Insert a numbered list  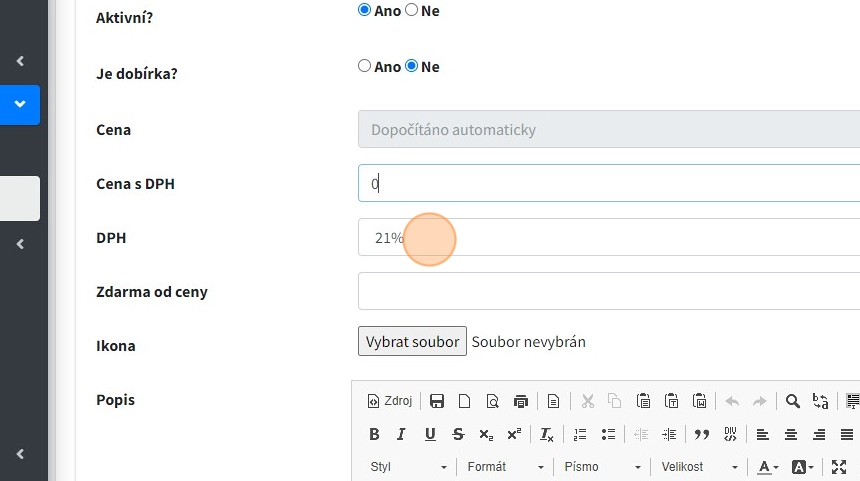tap(580, 434)
